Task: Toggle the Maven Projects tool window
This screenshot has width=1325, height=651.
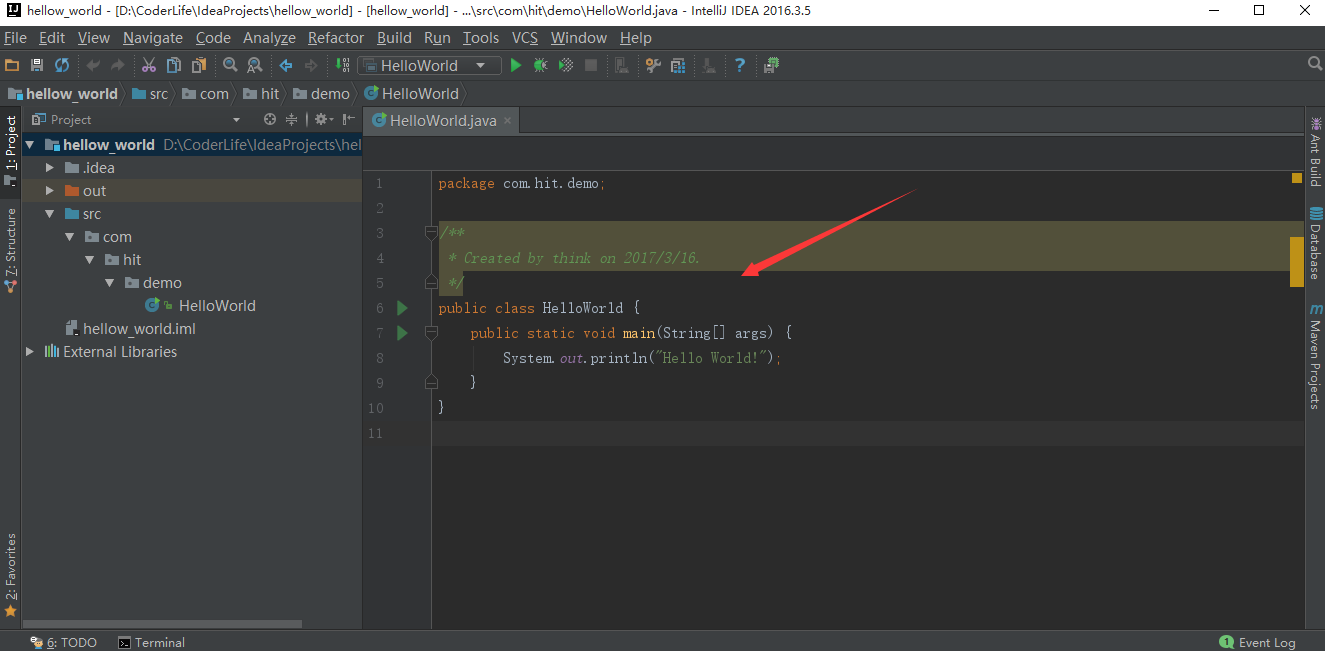Action: (1315, 356)
